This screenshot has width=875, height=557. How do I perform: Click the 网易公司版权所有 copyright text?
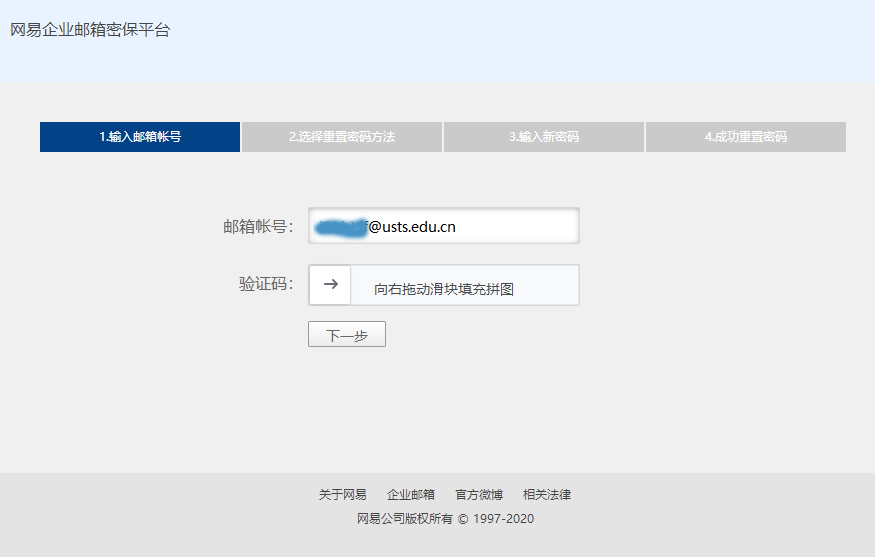[398, 519]
